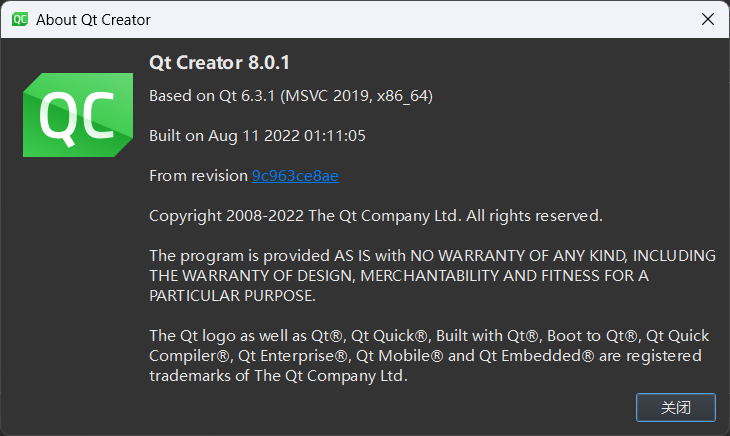Click the "Qt Creator 8.0.1" heading
This screenshot has width=730, height=436.
click(219, 62)
